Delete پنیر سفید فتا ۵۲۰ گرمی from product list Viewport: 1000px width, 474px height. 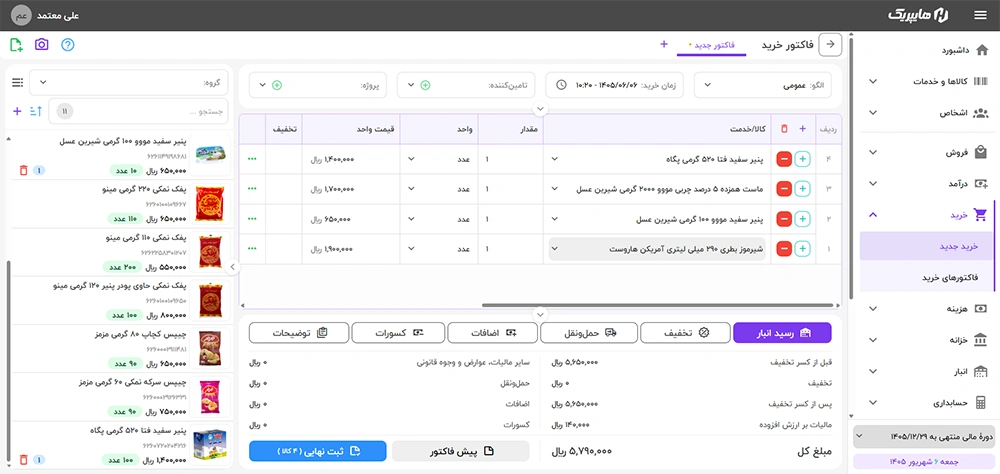pyautogui.click(x=23, y=459)
